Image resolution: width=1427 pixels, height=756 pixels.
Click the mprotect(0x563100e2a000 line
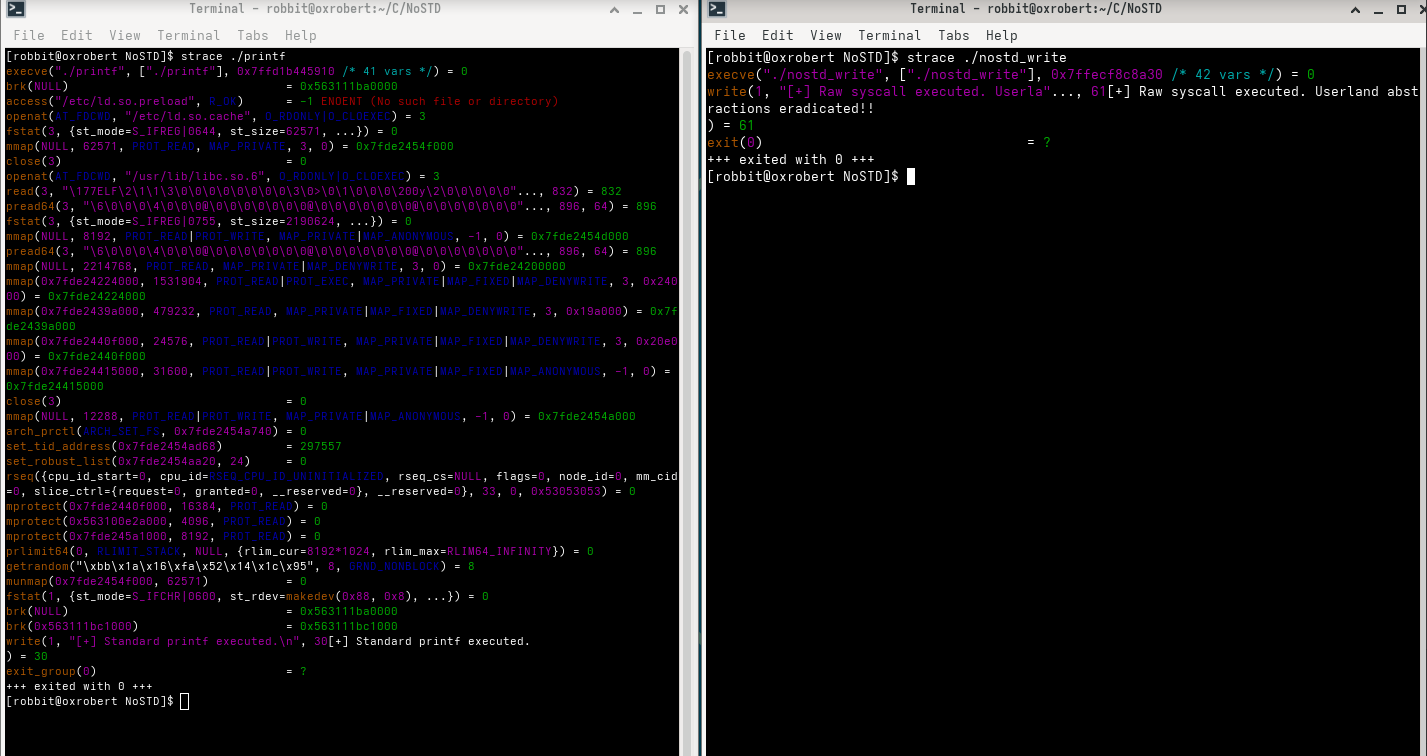(163, 521)
